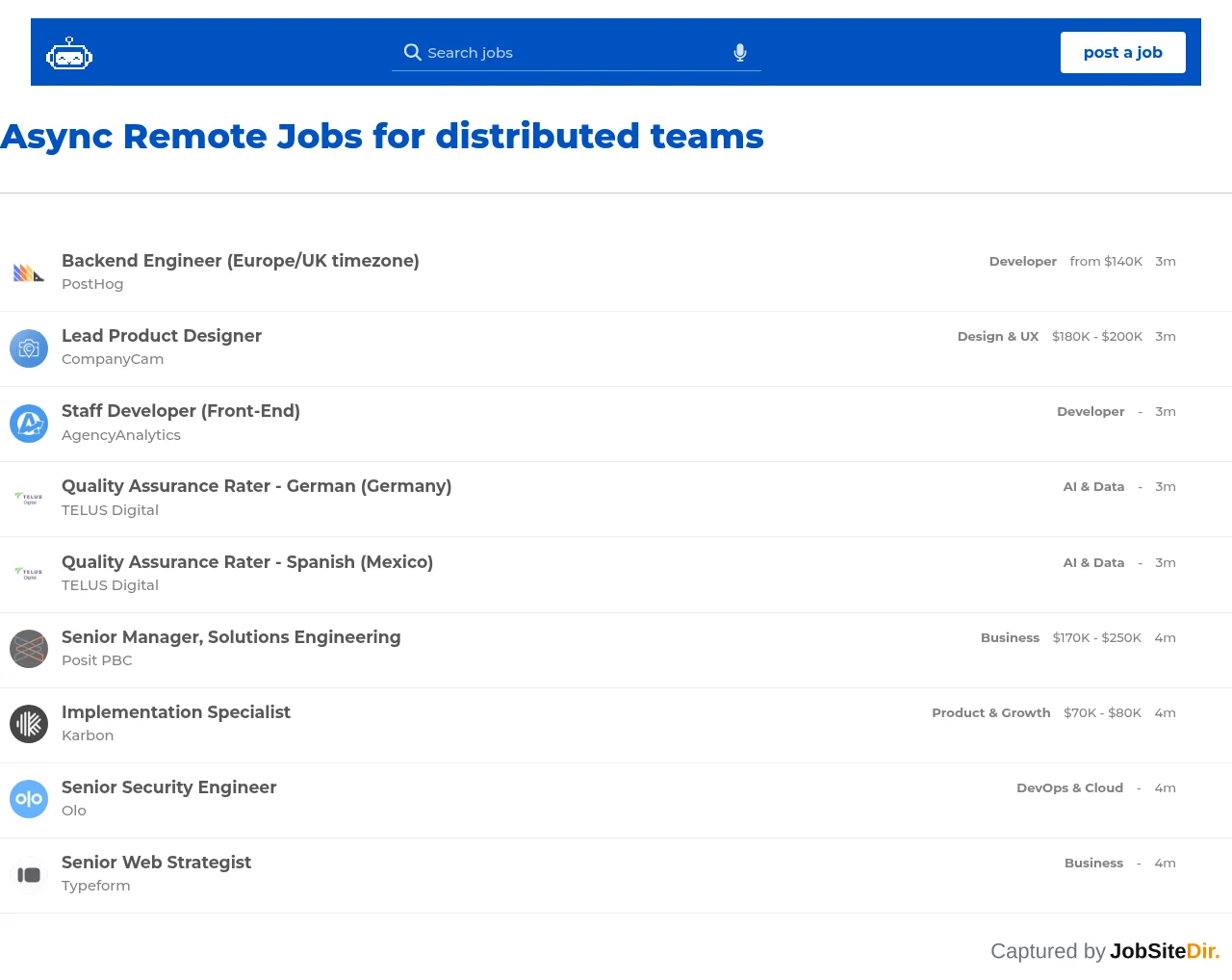Click the 'CompanyCam' company name
The height and width of the screenshot is (980, 1232).
click(113, 359)
